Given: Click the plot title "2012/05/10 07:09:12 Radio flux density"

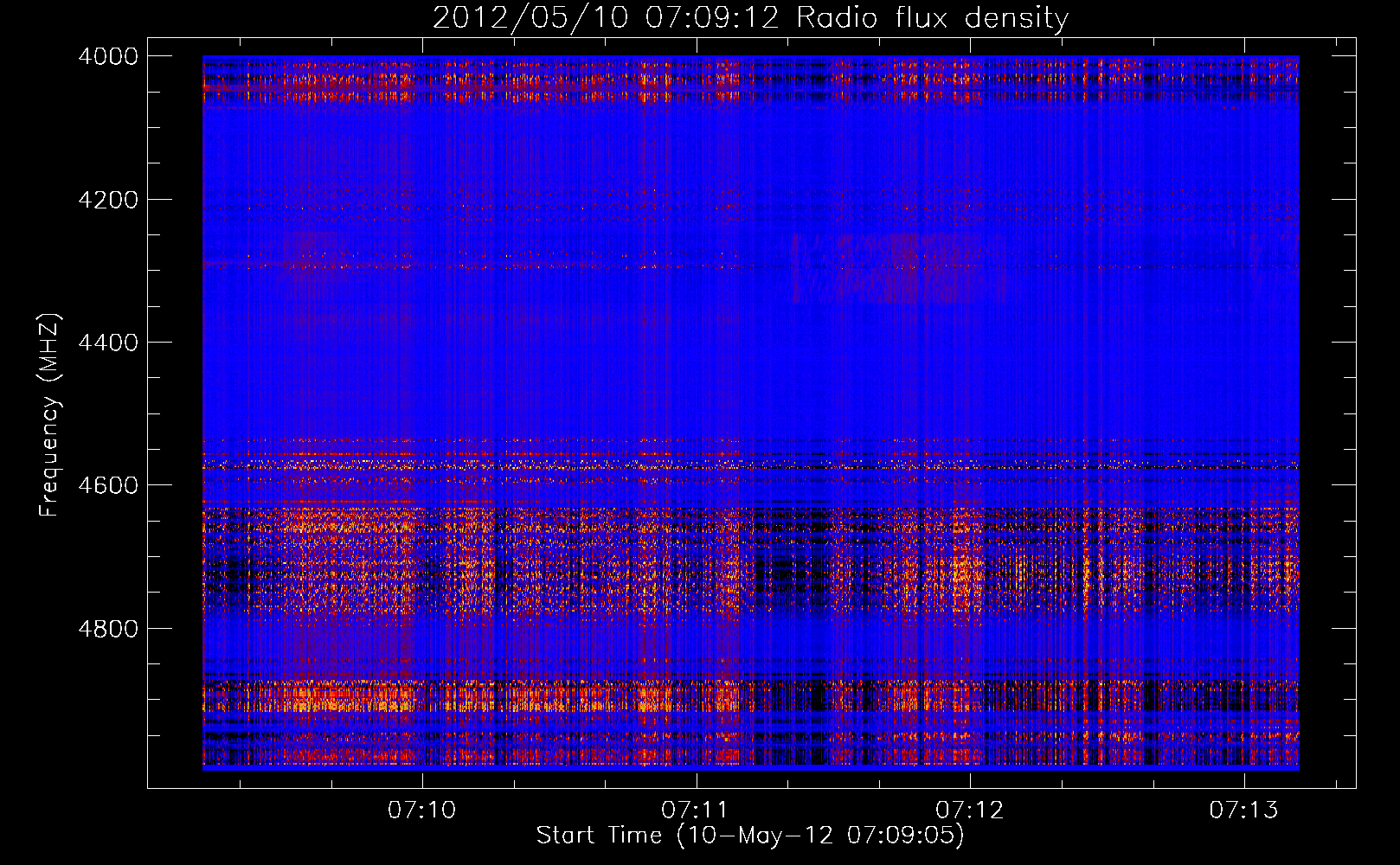Looking at the screenshot, I should click(750, 18).
